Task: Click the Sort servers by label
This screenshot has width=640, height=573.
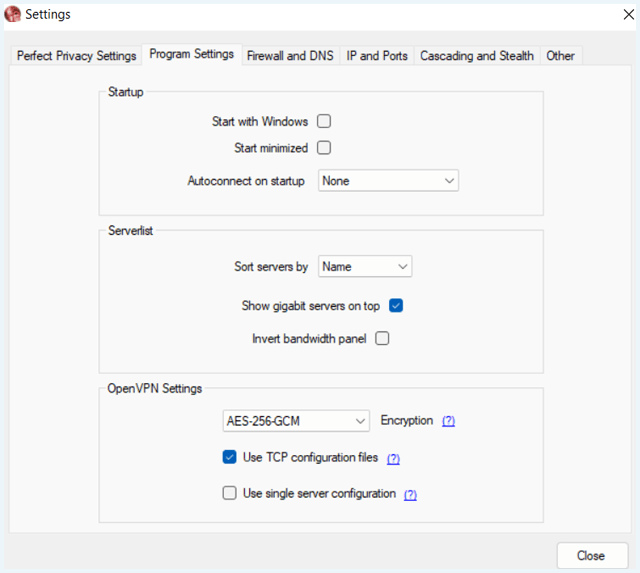Action: tap(271, 267)
